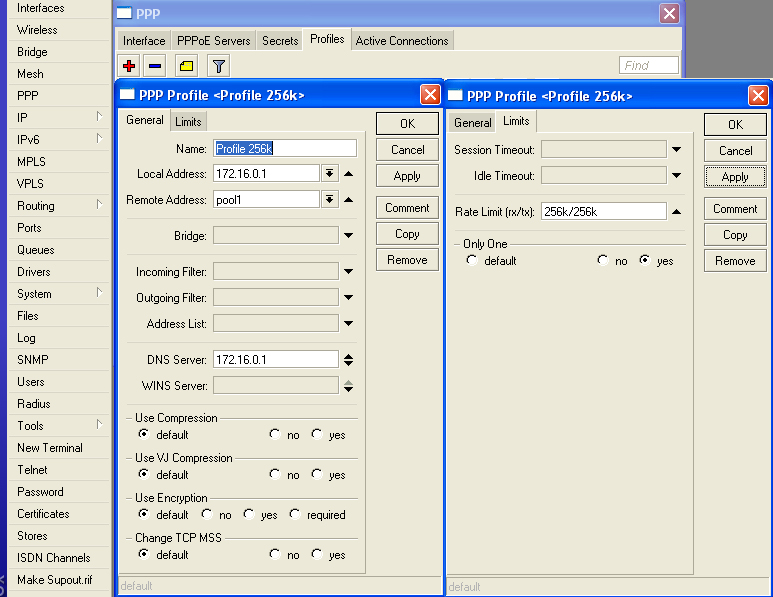
Task: Click the Find search box
Action: pos(649,65)
